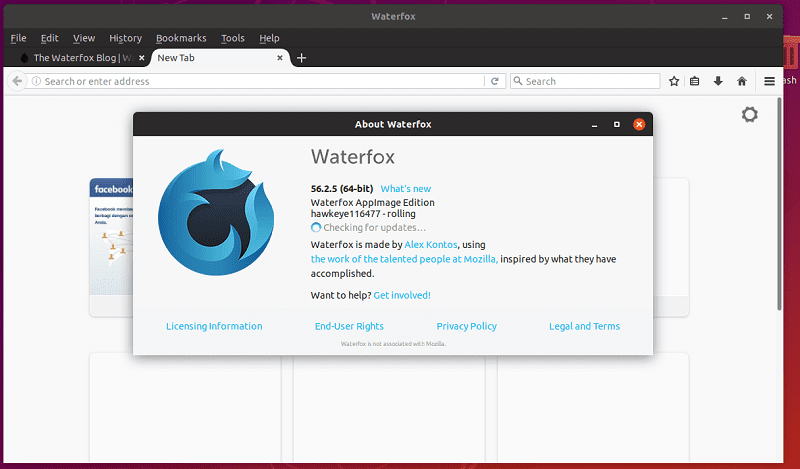Click the Checking for updates status text
This screenshot has height=469, width=800.
tap(374, 228)
